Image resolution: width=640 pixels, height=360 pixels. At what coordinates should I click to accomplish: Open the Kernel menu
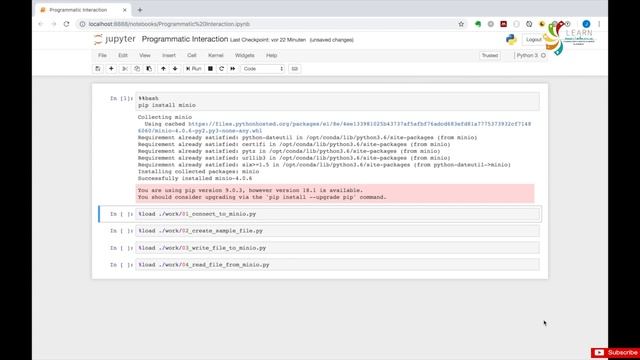click(x=216, y=55)
